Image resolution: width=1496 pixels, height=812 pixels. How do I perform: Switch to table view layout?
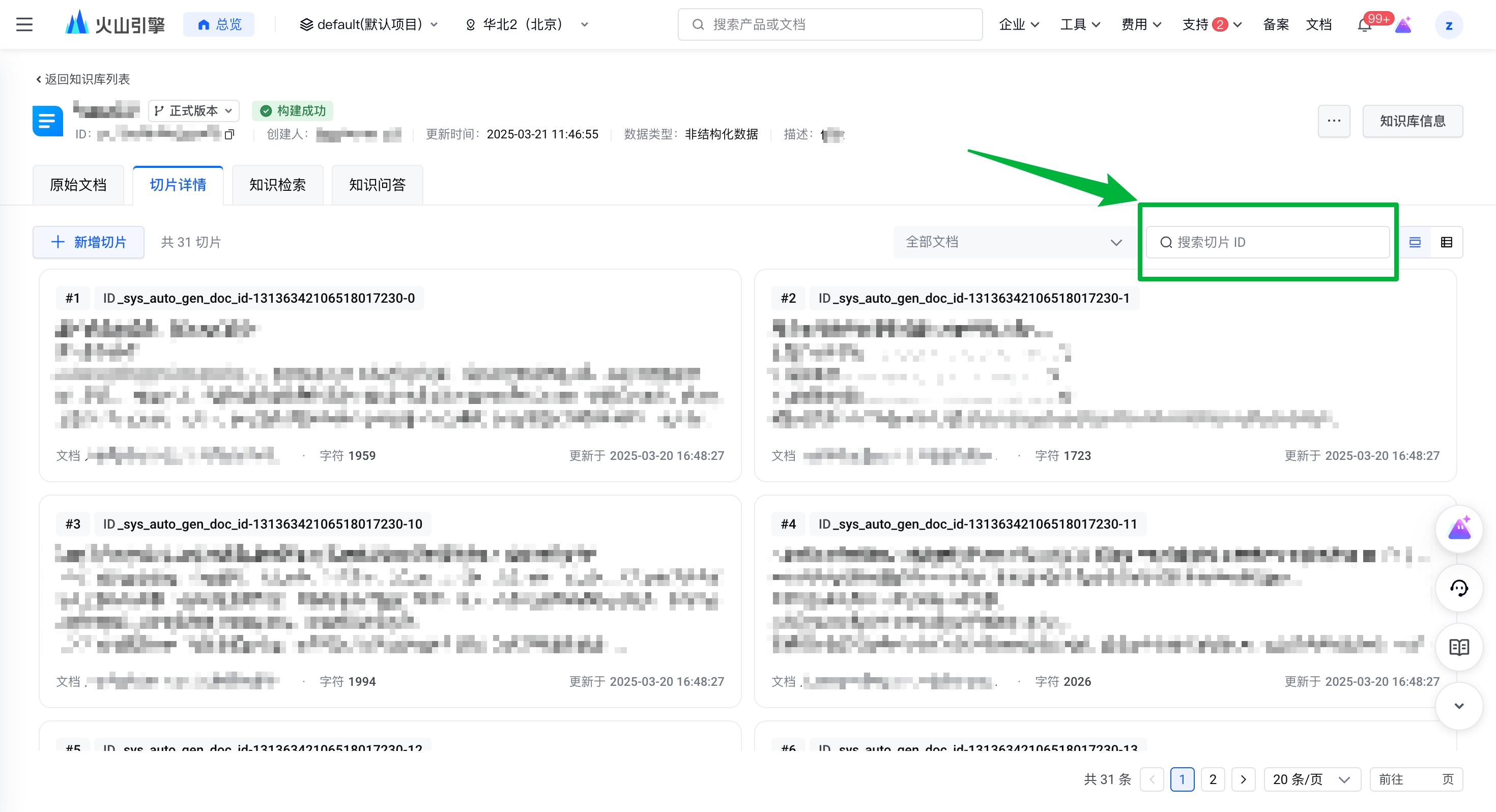[x=1447, y=242]
